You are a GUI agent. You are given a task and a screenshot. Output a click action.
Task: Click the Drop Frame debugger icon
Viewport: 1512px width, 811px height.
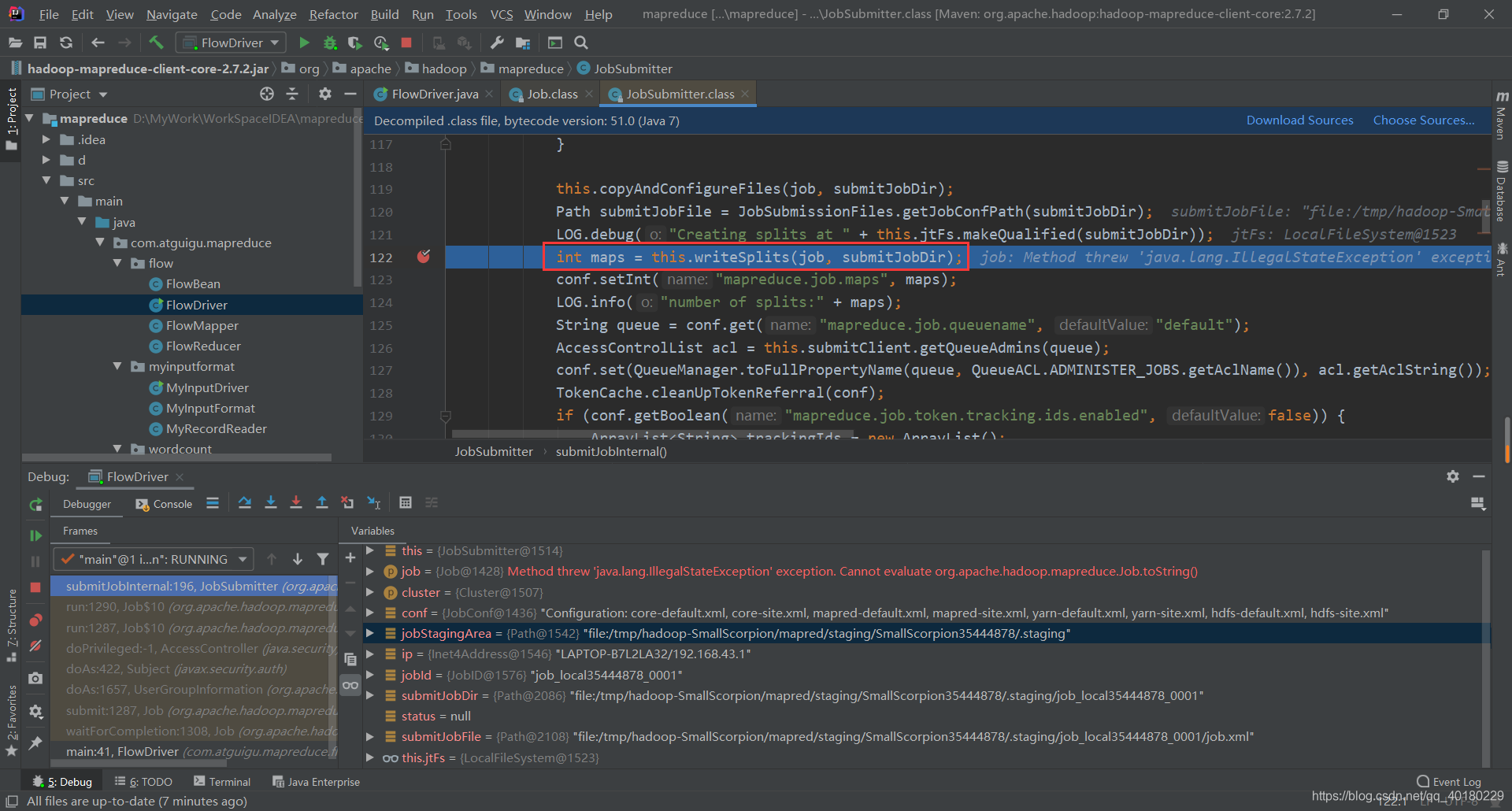347,502
